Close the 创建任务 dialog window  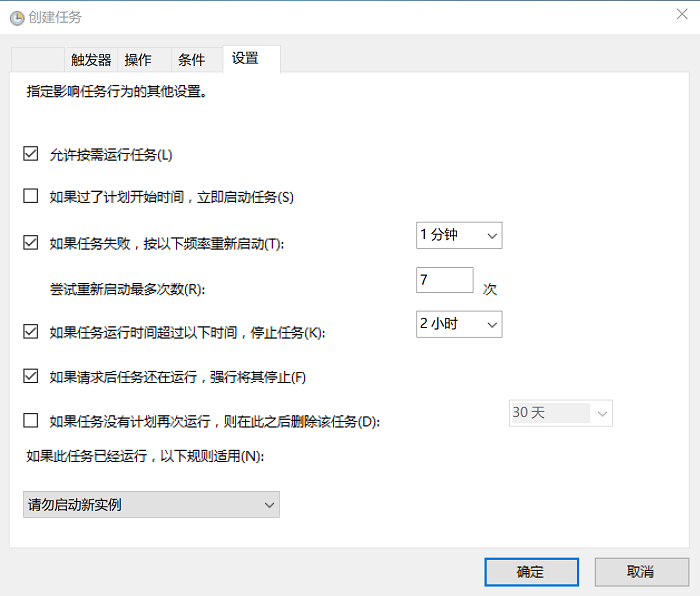click(x=680, y=15)
